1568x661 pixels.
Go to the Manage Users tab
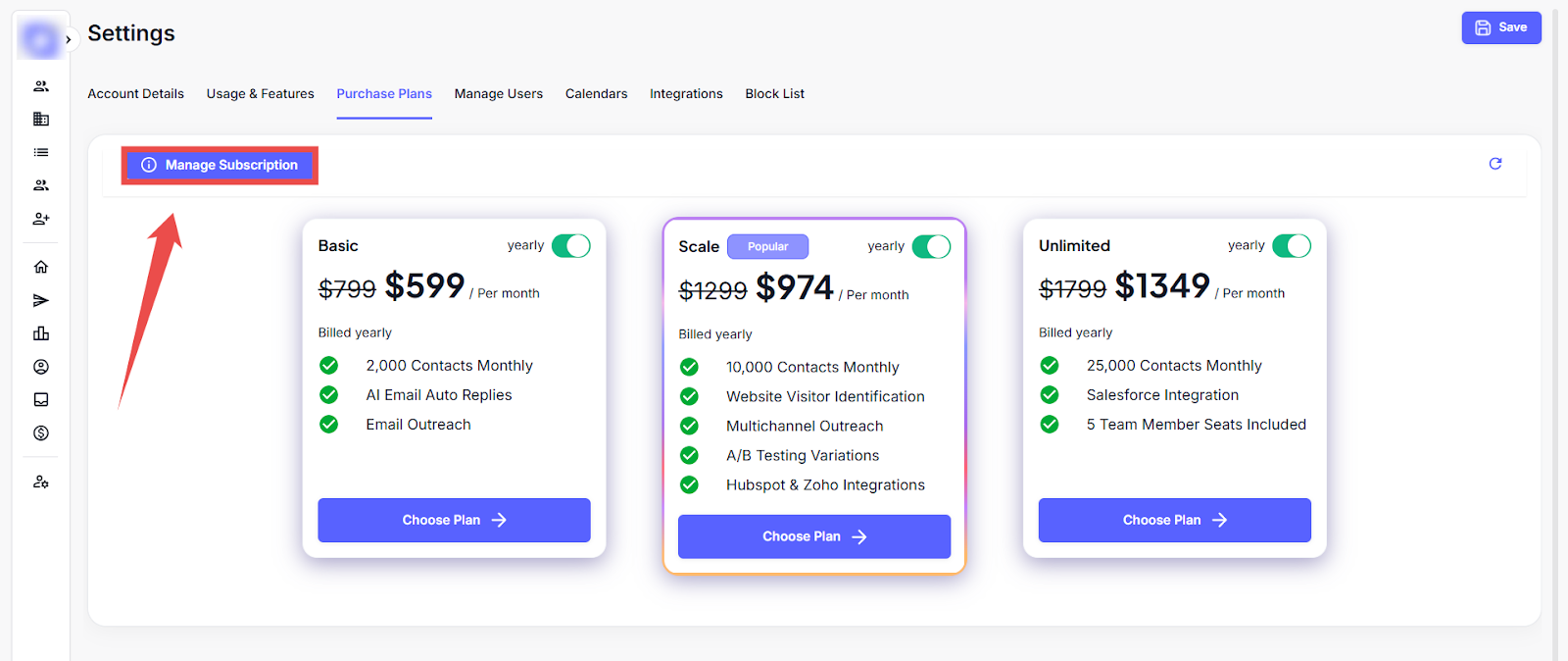(x=498, y=94)
